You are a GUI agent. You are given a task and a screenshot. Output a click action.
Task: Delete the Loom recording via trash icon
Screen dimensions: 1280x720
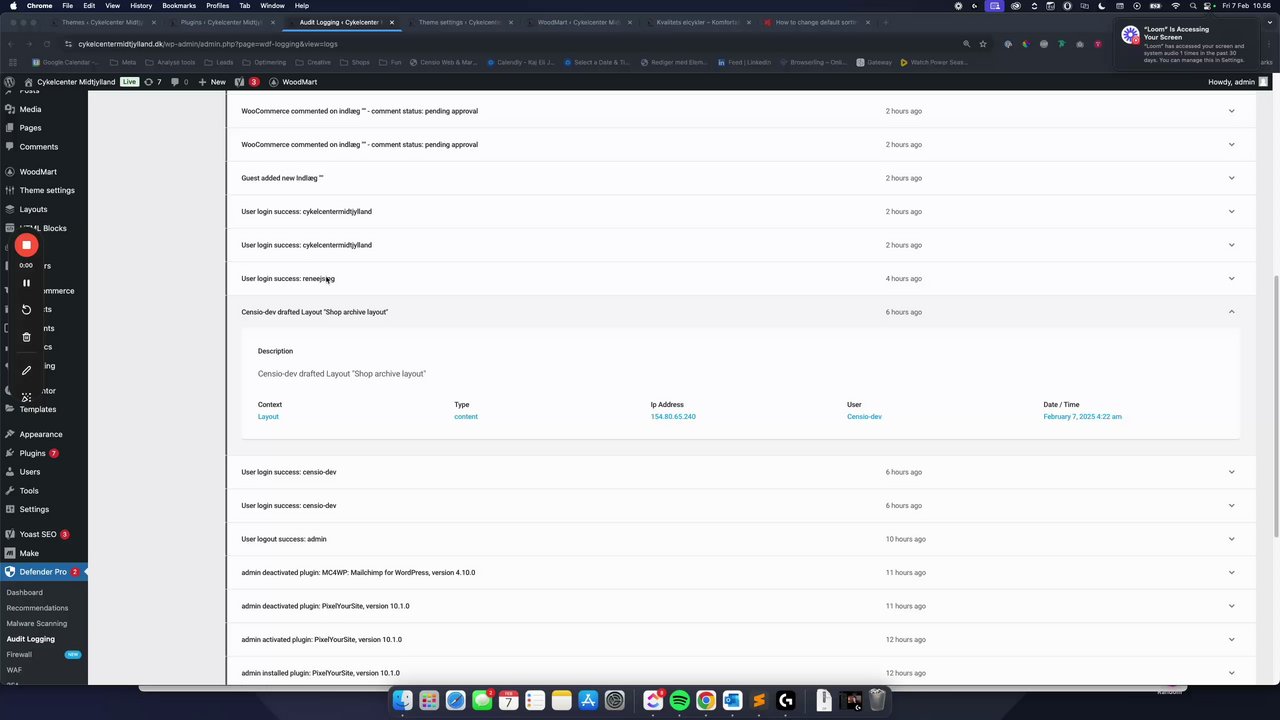27,337
